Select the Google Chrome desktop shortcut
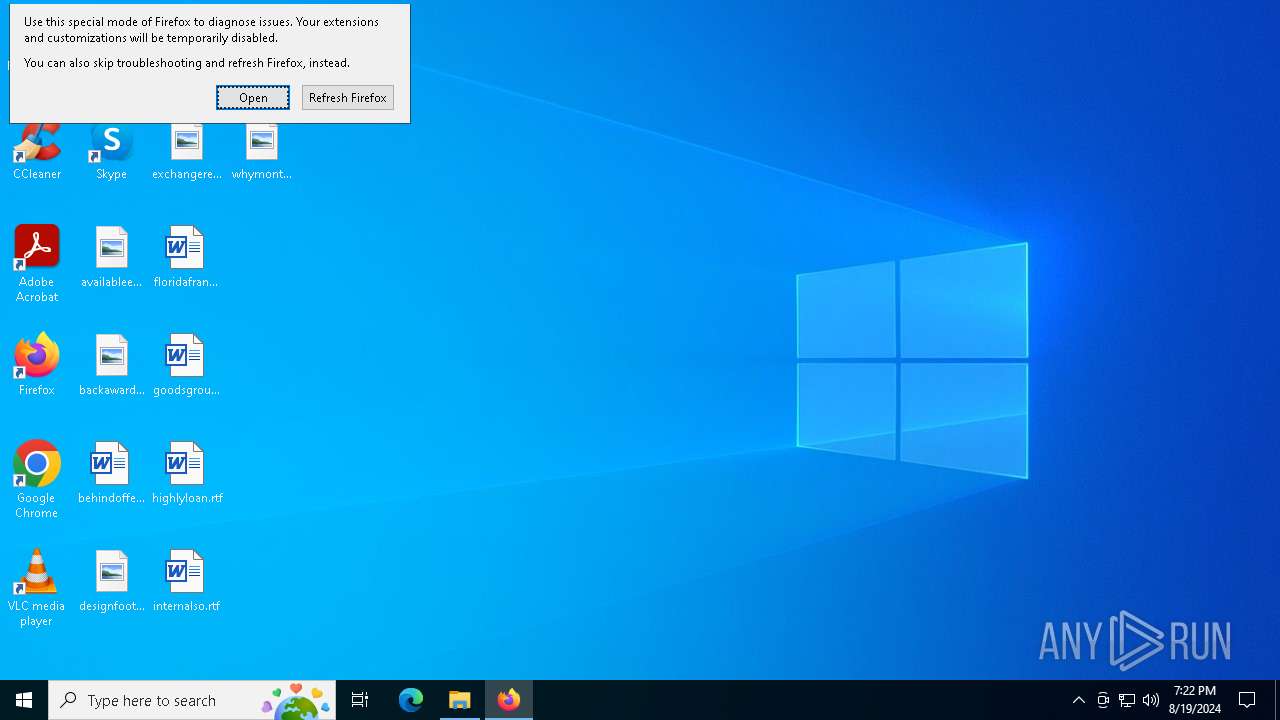Screen dimensions: 1280x720 [x=37, y=480]
